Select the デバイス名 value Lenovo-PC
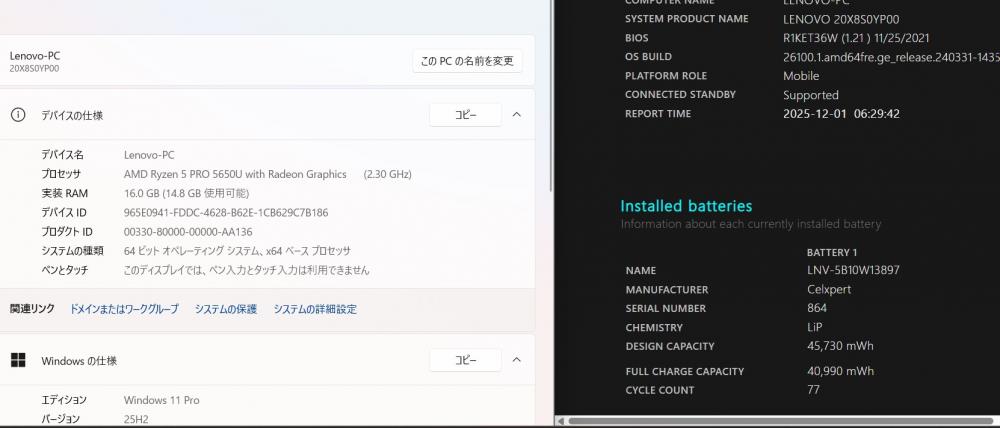 (x=149, y=155)
